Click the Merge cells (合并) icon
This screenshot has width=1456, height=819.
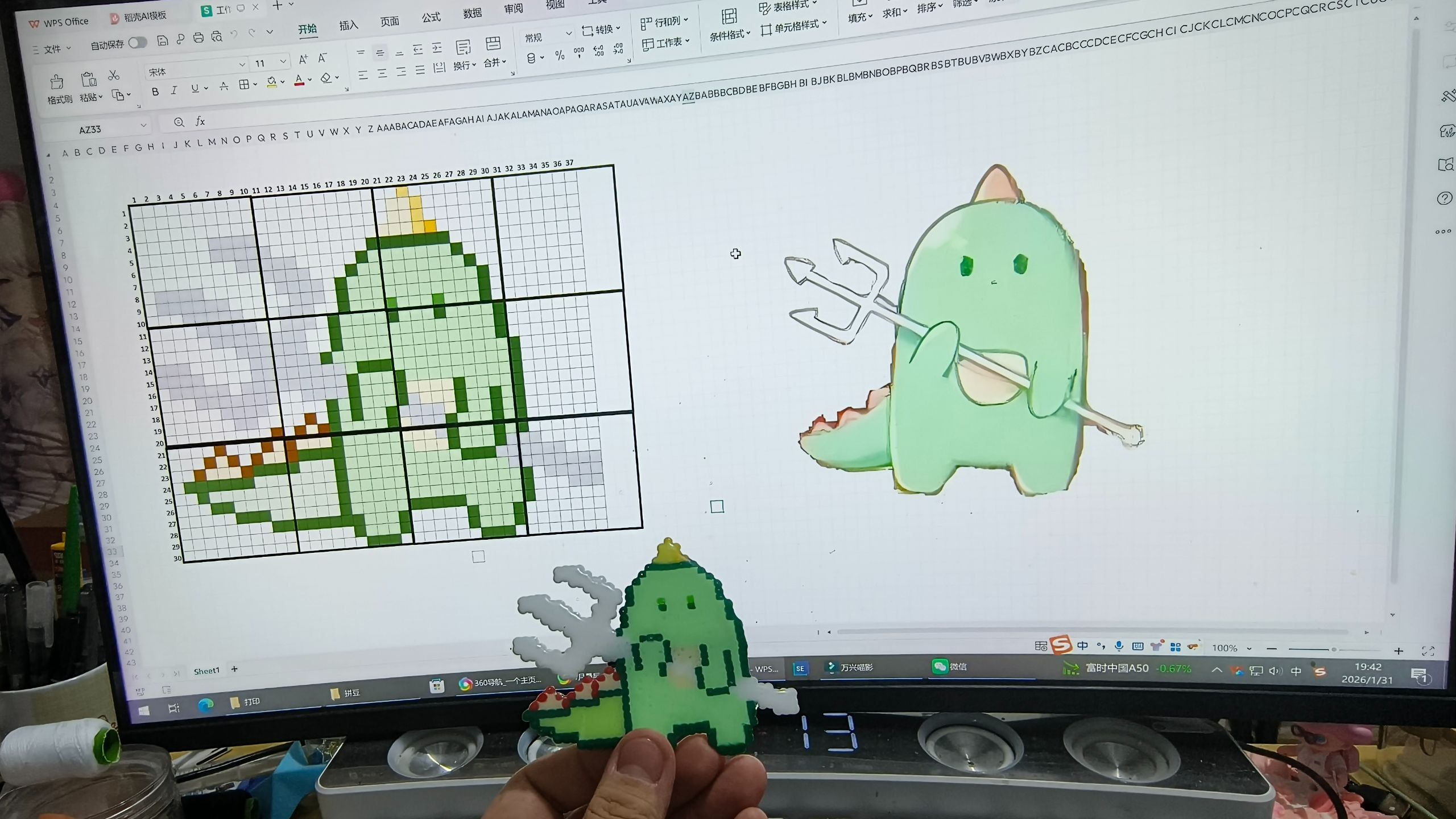493,44
